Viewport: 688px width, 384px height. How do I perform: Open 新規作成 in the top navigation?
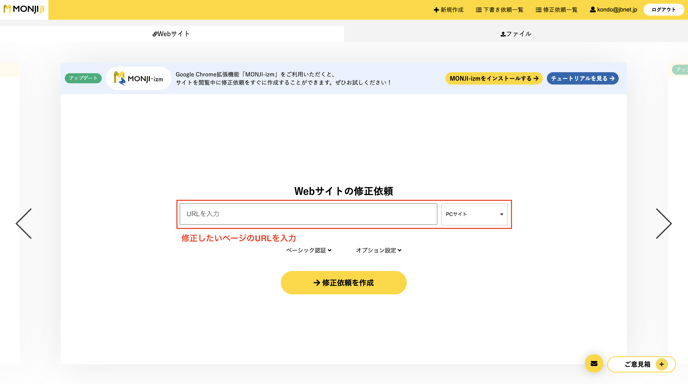(448, 10)
